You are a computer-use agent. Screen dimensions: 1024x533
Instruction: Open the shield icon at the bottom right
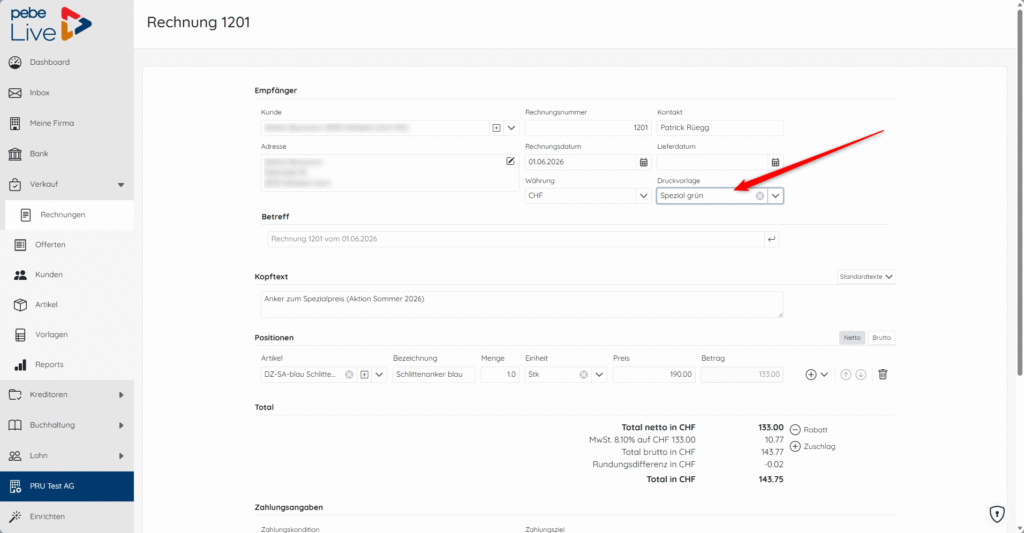point(997,514)
